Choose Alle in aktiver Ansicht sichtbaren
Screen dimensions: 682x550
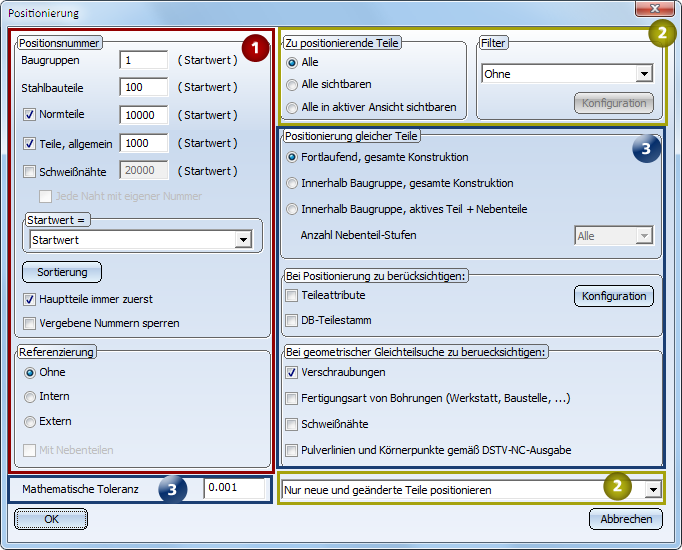(x=291, y=107)
